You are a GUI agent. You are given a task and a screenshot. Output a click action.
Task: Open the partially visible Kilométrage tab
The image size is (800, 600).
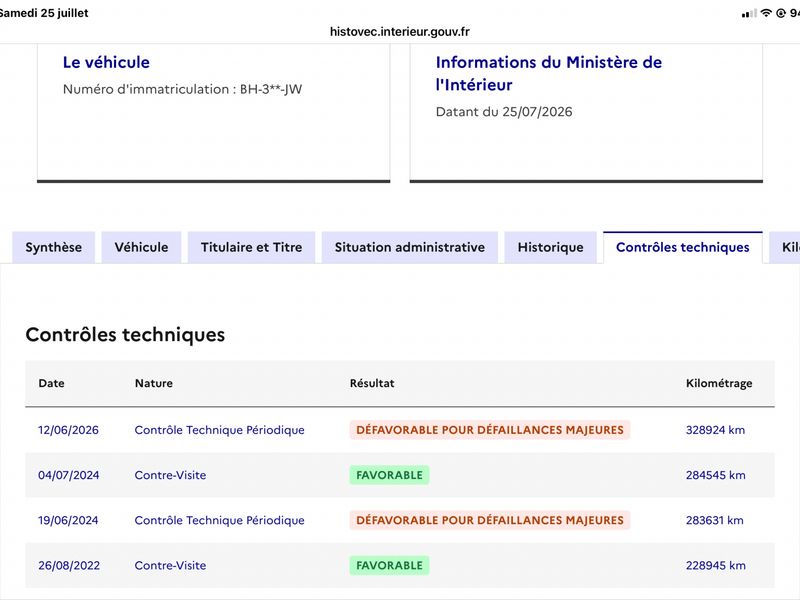(x=786, y=247)
